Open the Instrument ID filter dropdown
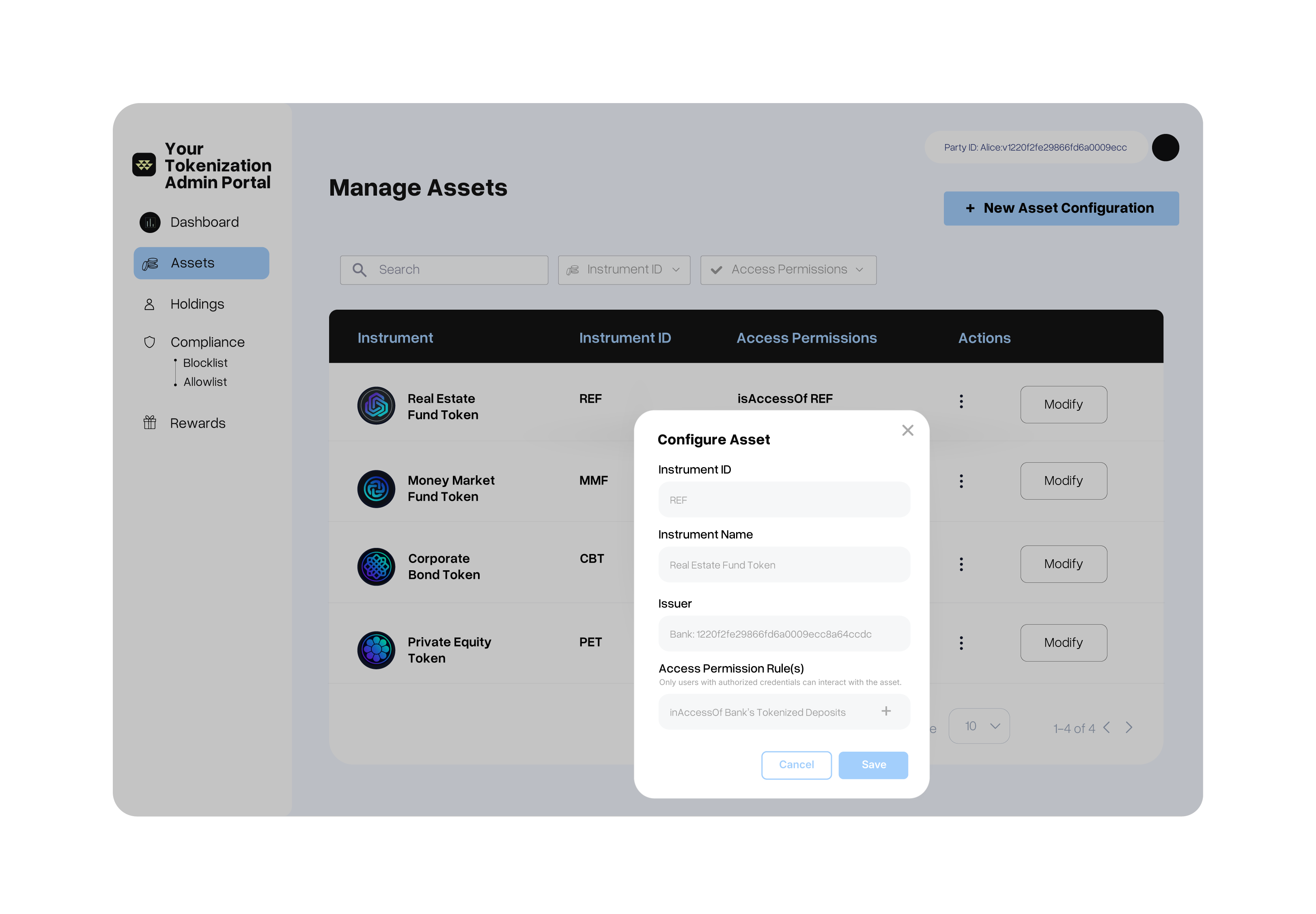Viewport: 1316px width, 914px height. pos(624,270)
